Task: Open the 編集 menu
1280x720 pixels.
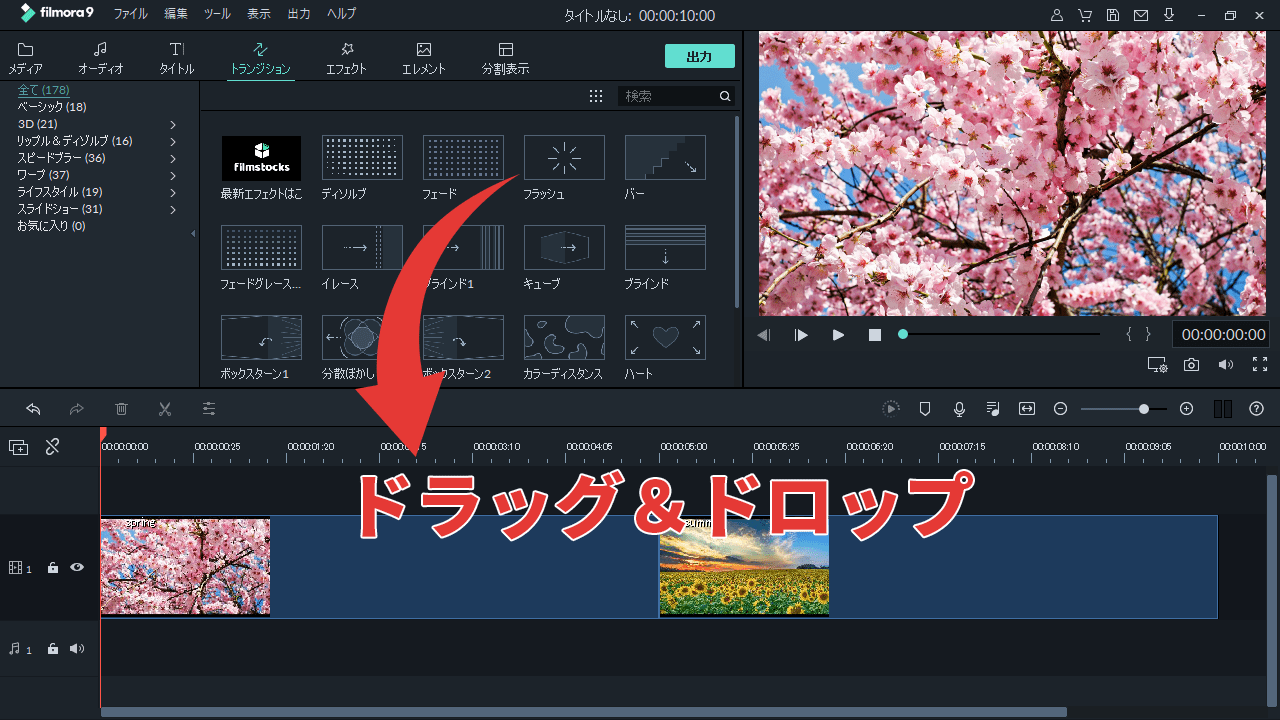Action: (x=176, y=14)
